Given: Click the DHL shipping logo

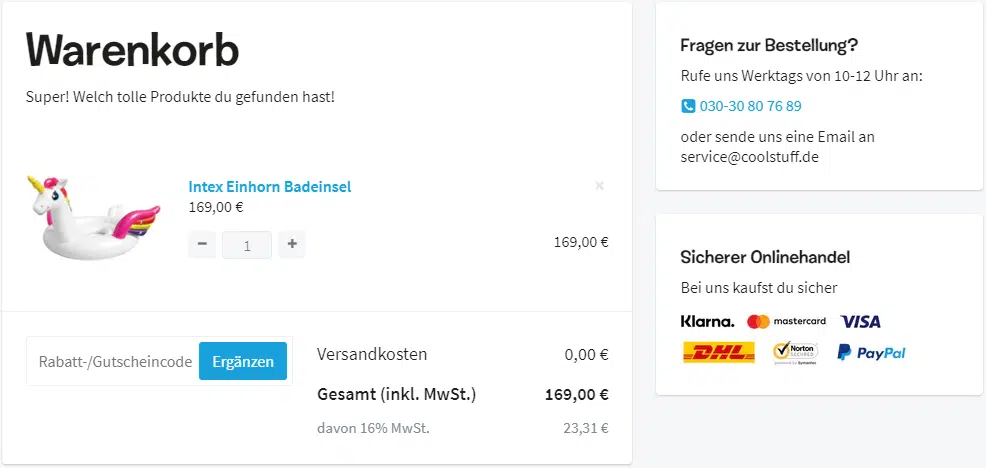Looking at the screenshot, I should 718,352.
